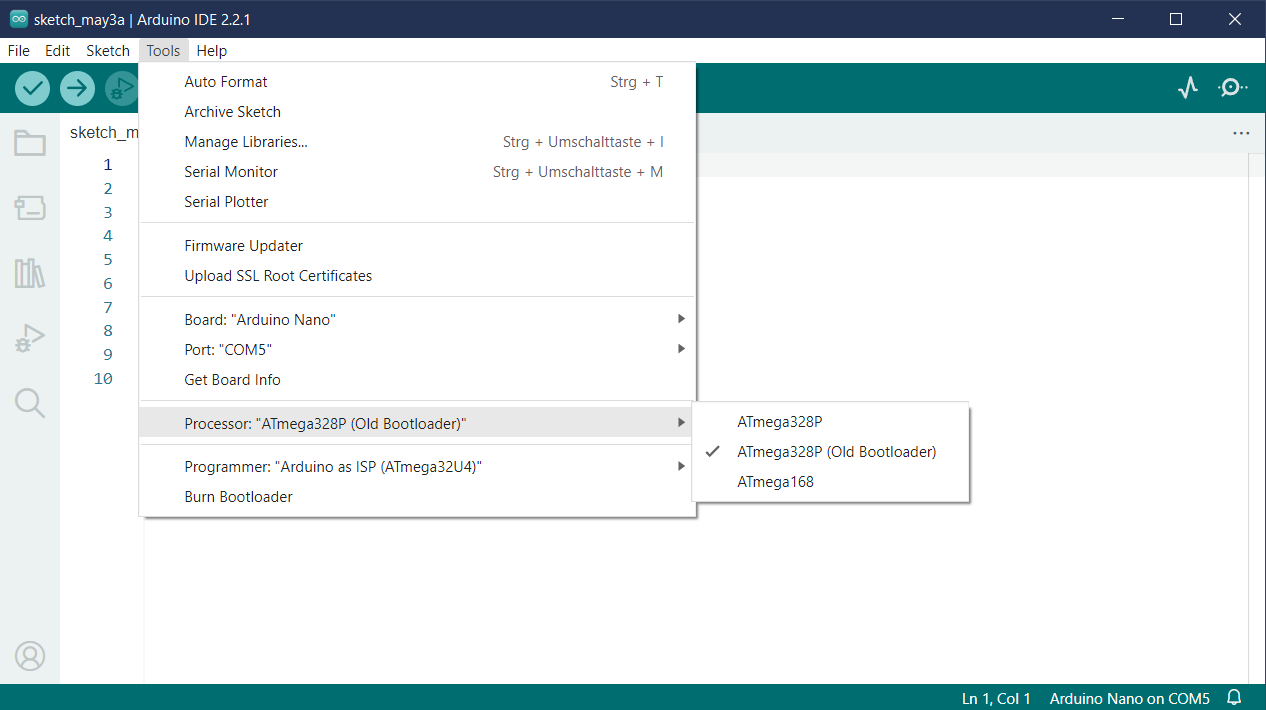Open the editor tab more options ellipsis
Viewport: 1266px width, 710px height.
pyautogui.click(x=1241, y=133)
